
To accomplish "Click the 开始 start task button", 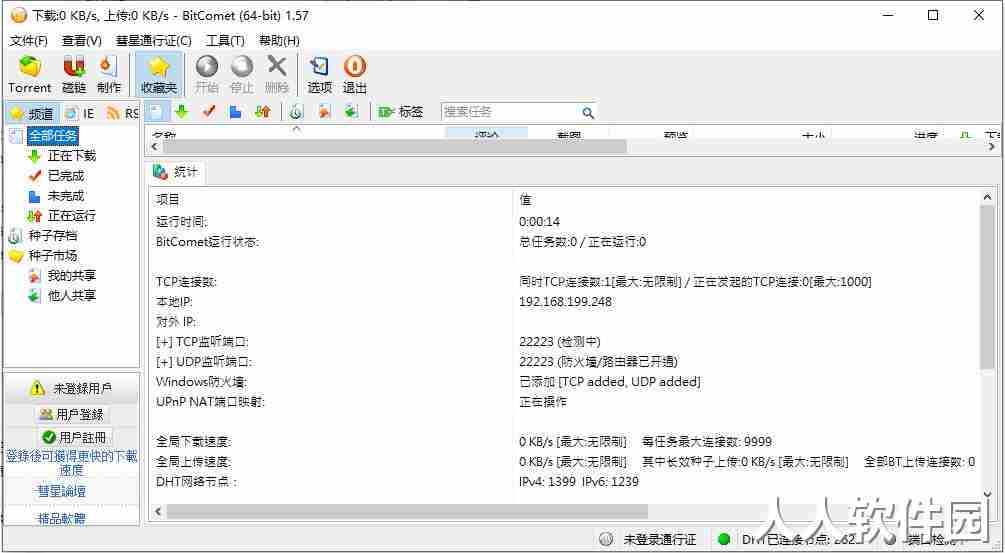I will pyautogui.click(x=206, y=75).
